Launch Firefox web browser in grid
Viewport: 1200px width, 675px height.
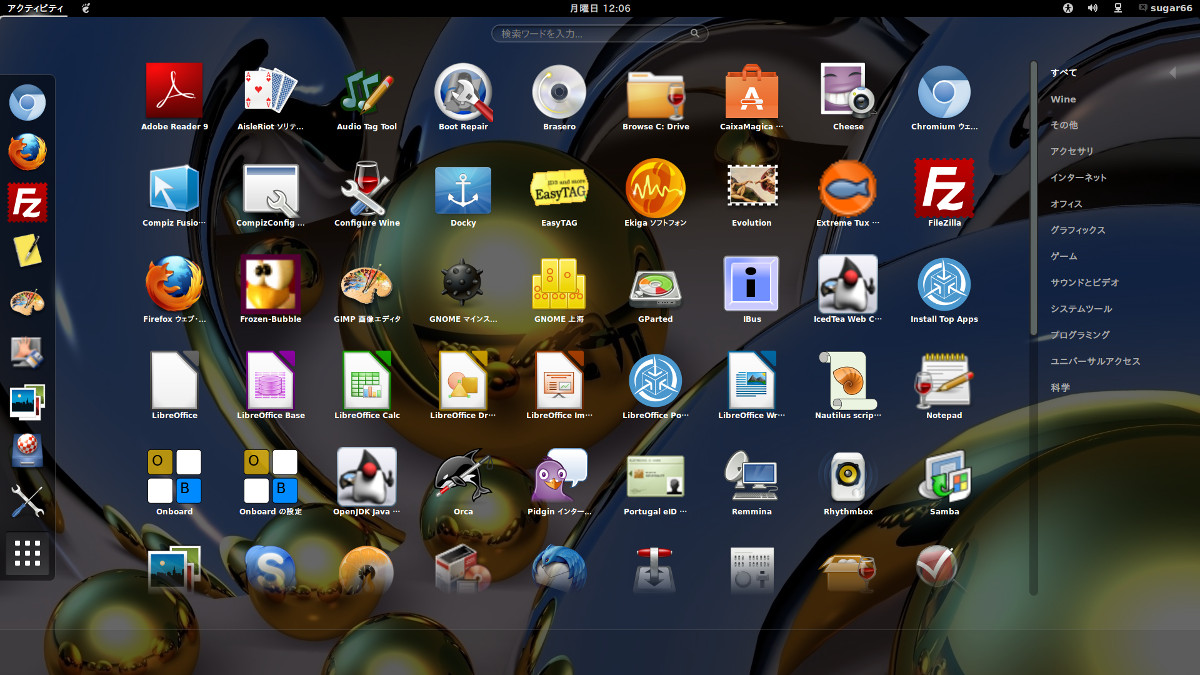pyautogui.click(x=174, y=283)
